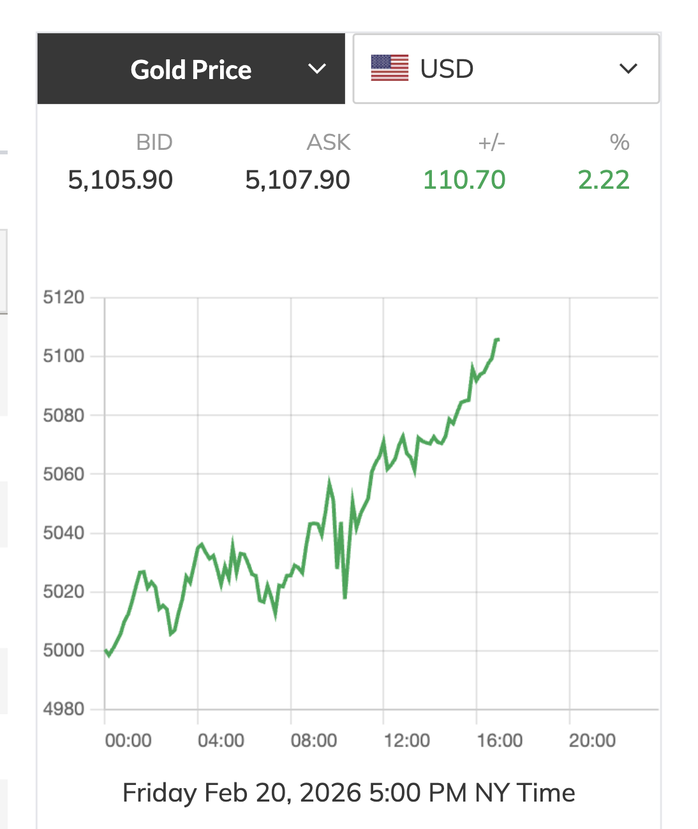Image resolution: width=698 pixels, height=829 pixels.
Task: Open the Gold Price metal dropdown
Action: tap(192, 69)
